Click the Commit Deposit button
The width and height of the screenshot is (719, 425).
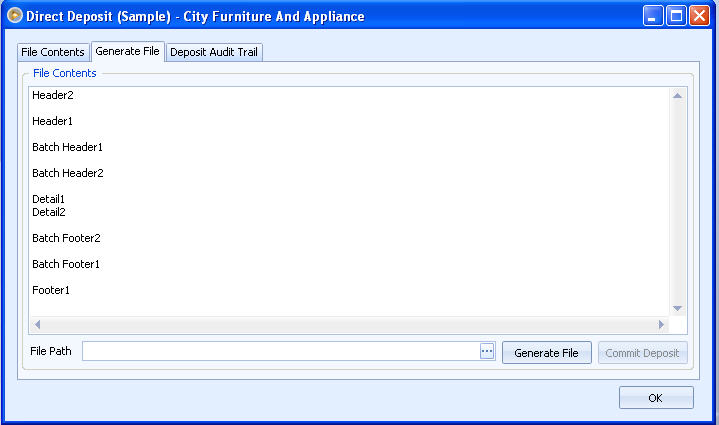point(642,353)
